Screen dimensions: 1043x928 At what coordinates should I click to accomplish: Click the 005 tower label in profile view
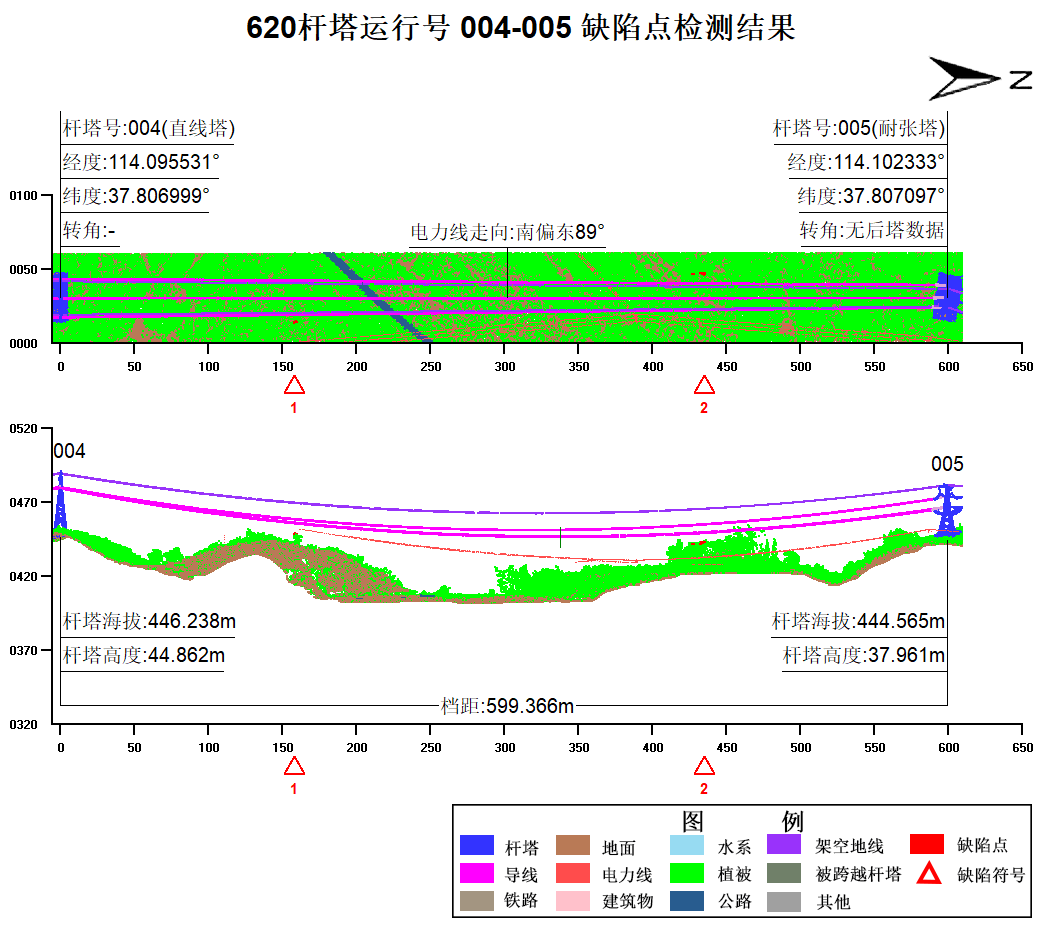(947, 464)
